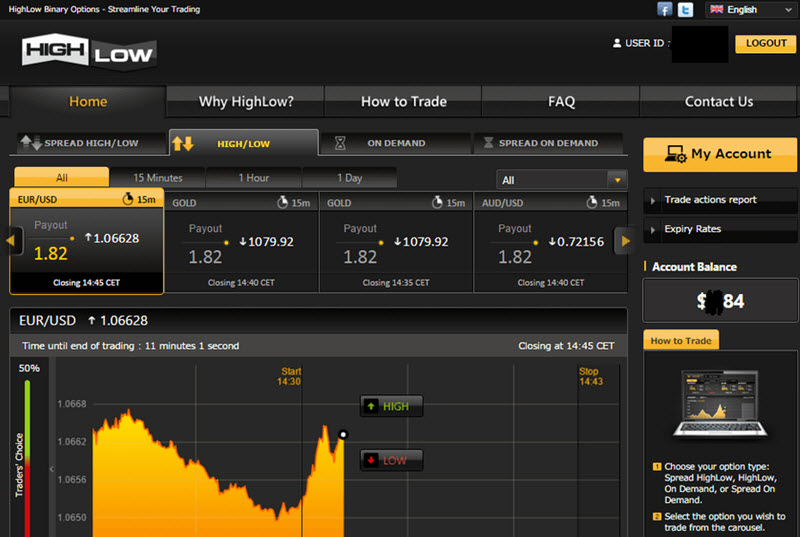Screen dimensions: 800x537
Task: Select the EUR/USD 15m option card
Action: pos(87,241)
